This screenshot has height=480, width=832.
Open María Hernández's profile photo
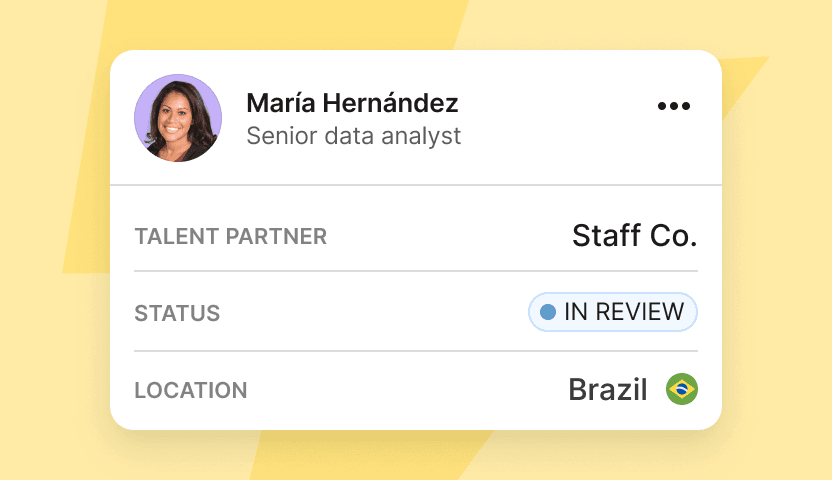[178, 118]
